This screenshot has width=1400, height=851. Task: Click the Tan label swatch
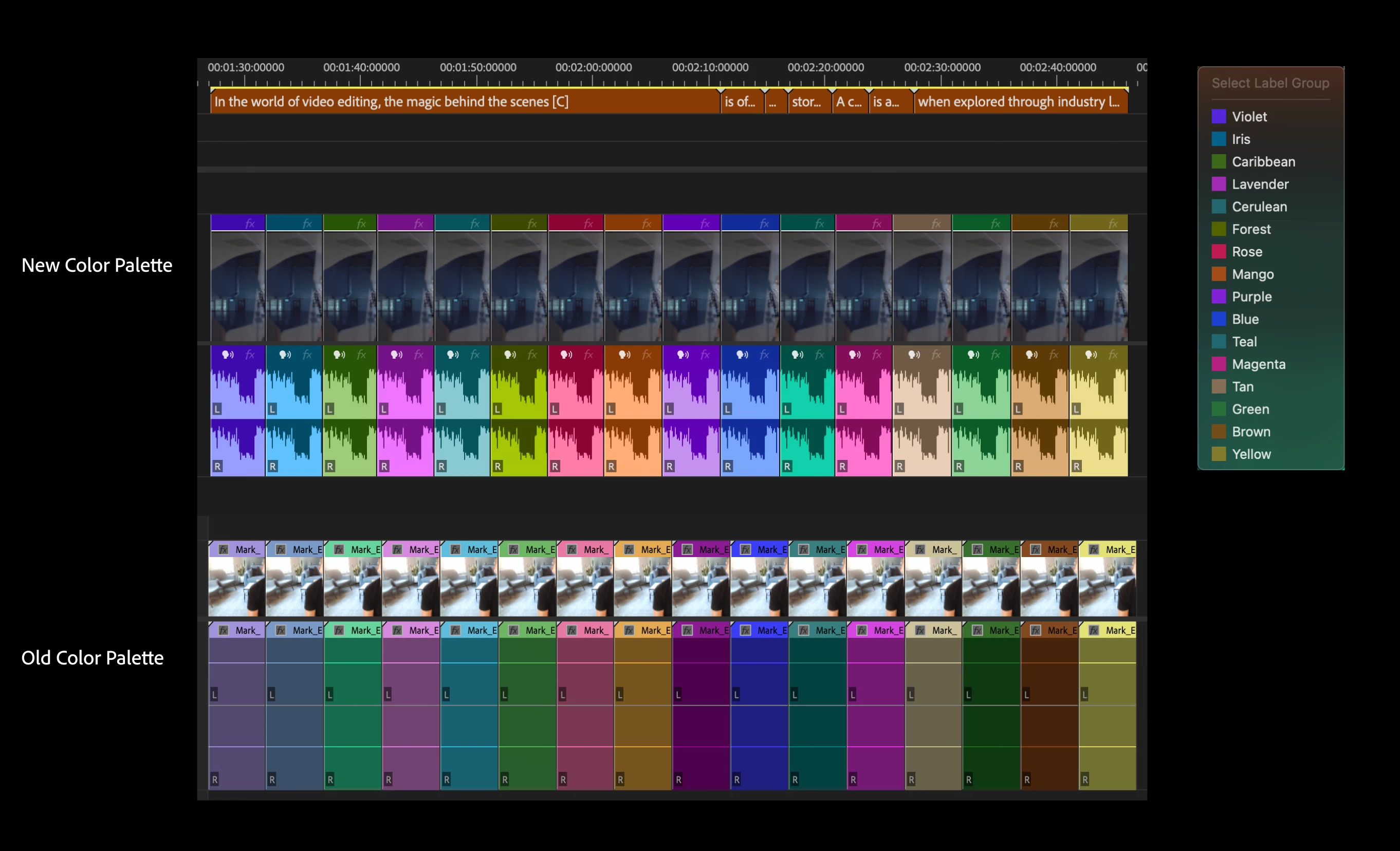click(x=1219, y=387)
